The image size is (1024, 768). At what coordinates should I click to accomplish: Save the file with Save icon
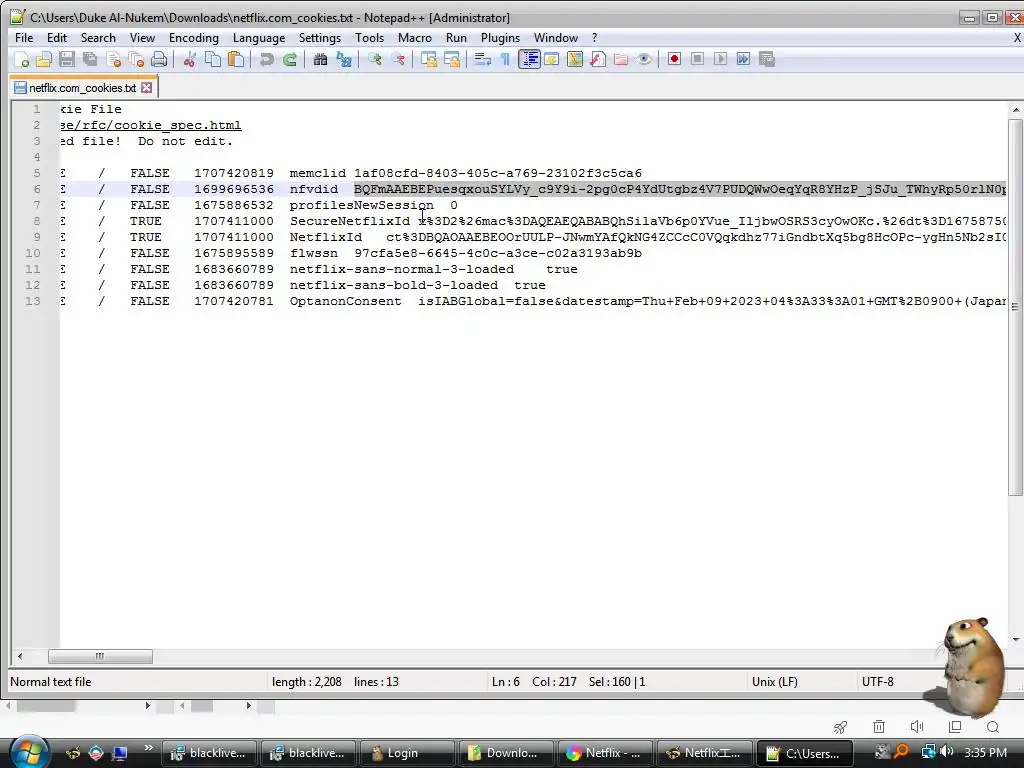click(x=67, y=59)
